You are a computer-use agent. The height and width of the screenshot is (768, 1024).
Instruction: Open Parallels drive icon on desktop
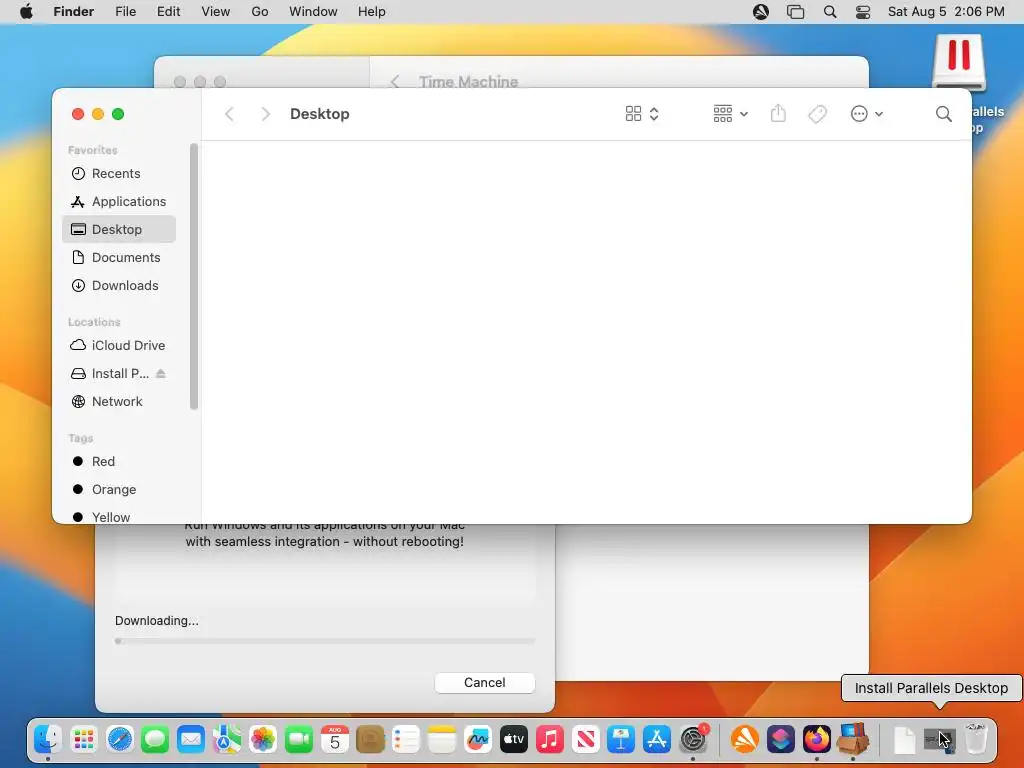click(959, 63)
